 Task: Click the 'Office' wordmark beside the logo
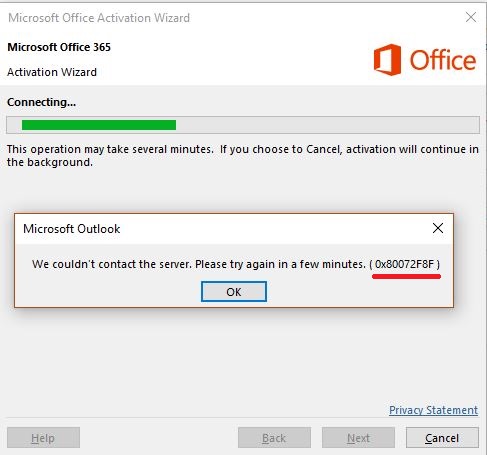[443, 60]
